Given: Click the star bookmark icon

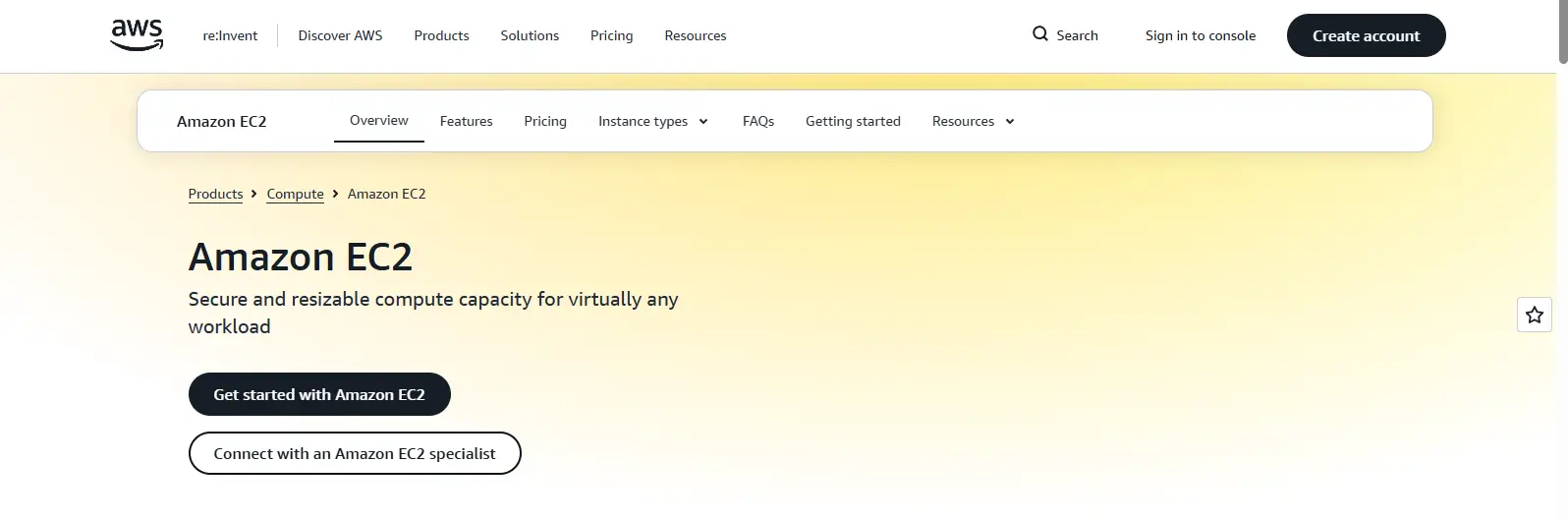Looking at the screenshot, I should pos(1535,315).
